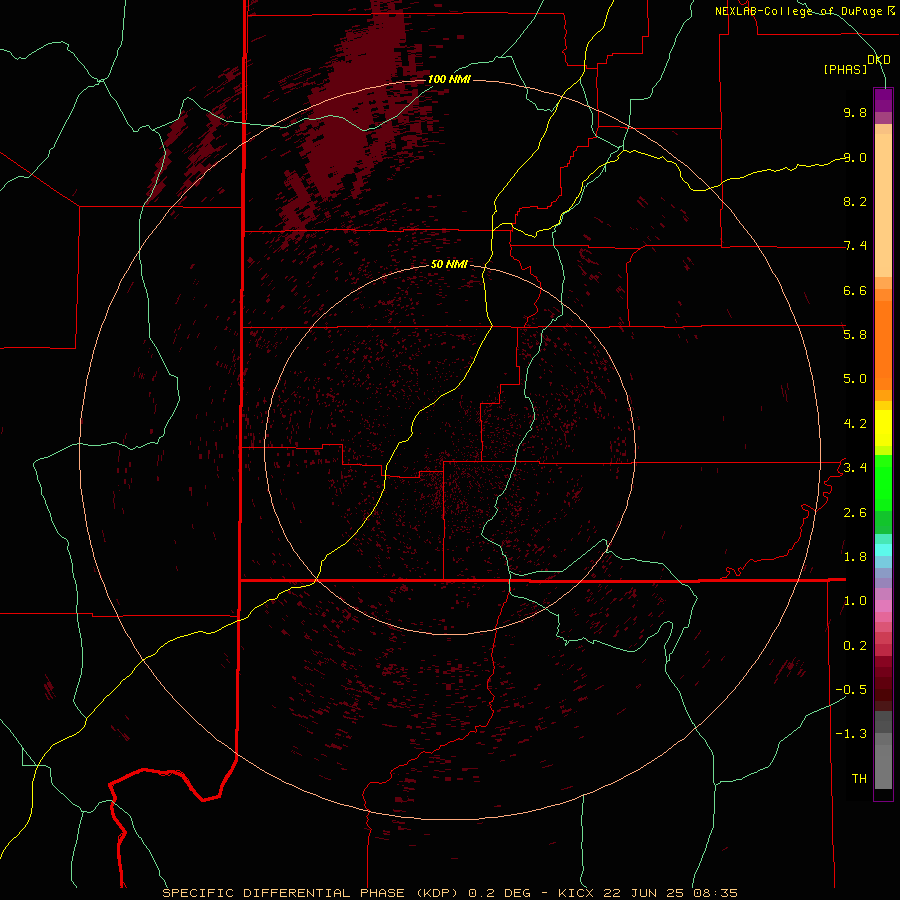900x900 pixels.
Task: Click the 9.8 value on color scale
Action: pos(855,112)
